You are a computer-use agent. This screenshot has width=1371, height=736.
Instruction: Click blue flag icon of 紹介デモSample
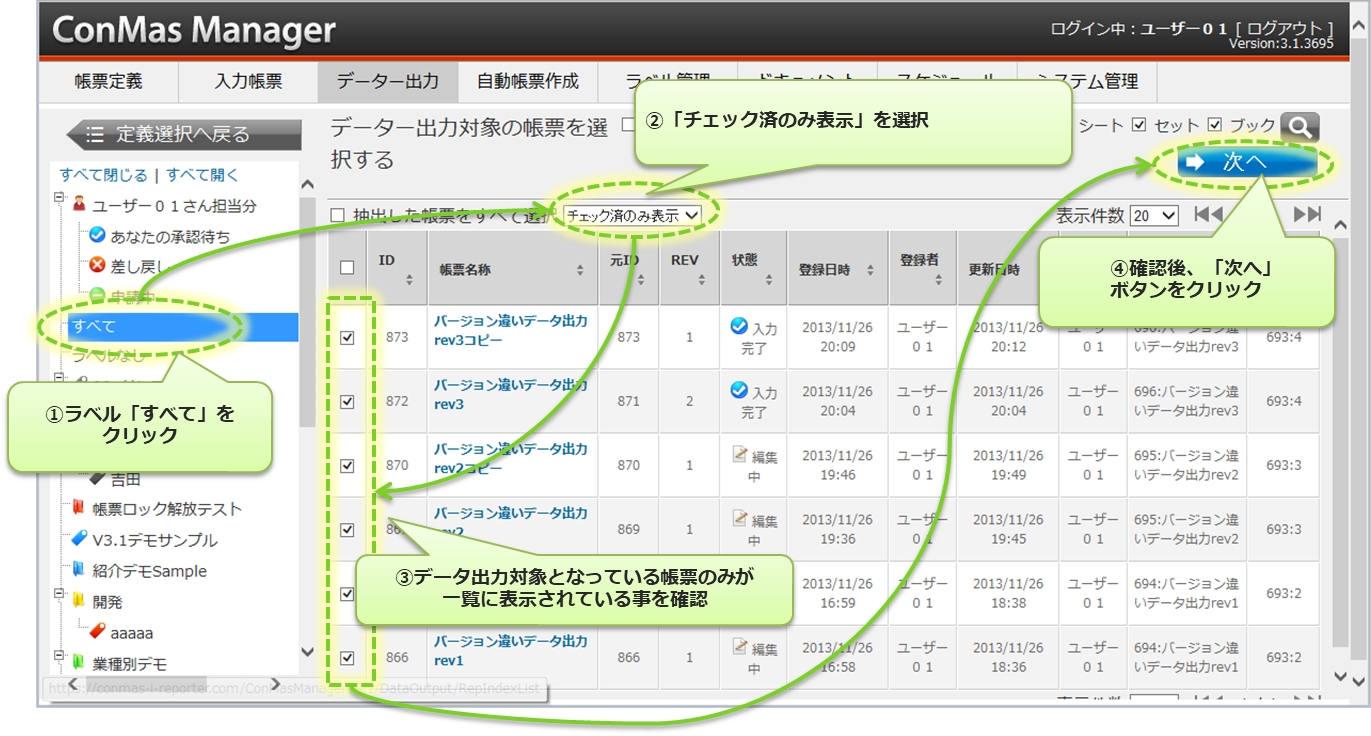tap(78, 569)
